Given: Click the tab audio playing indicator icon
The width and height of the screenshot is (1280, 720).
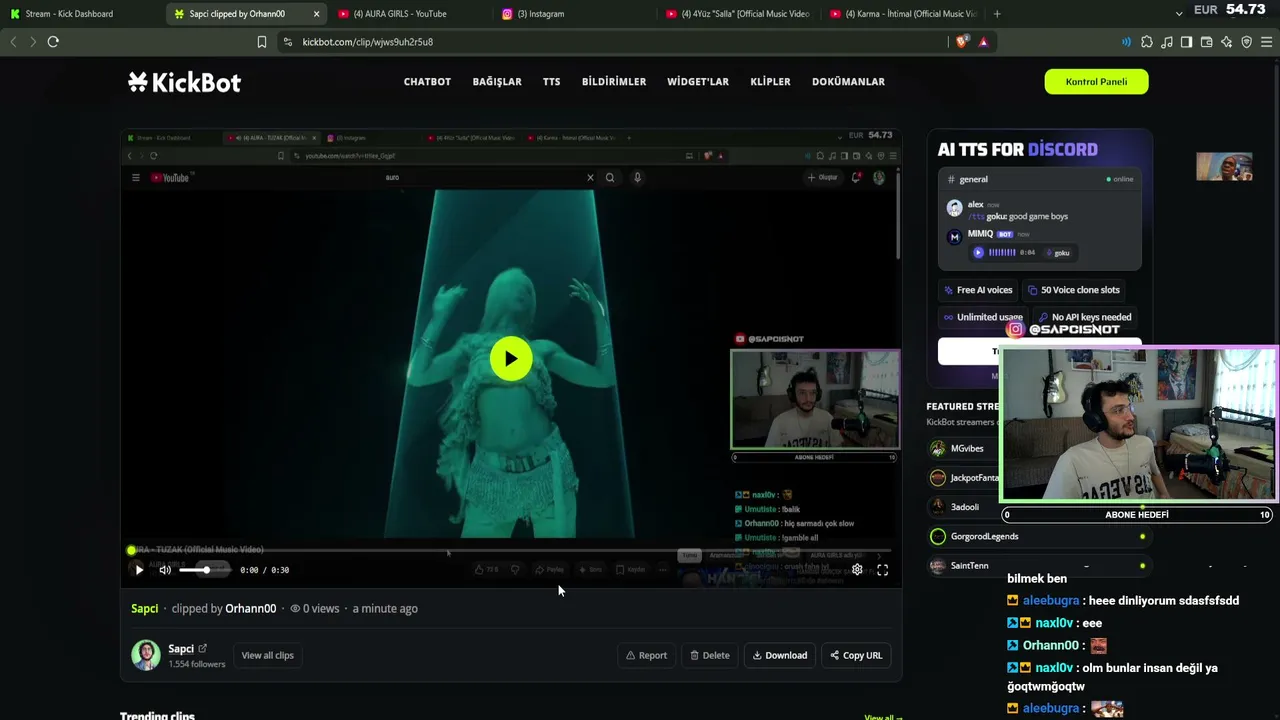Looking at the screenshot, I should [x=1126, y=42].
